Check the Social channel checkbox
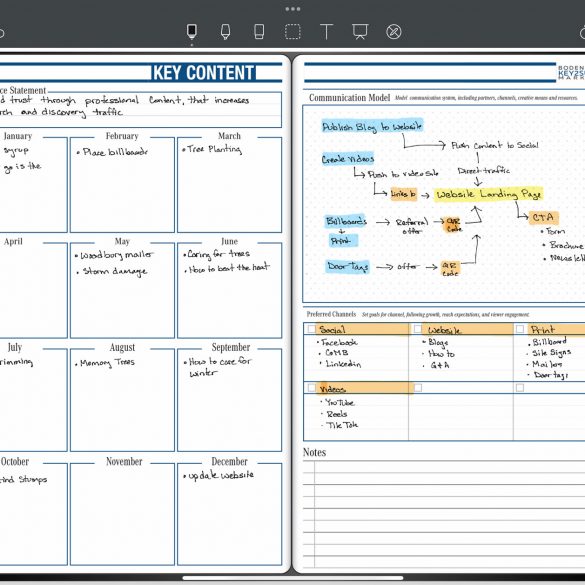The image size is (585, 585). point(312,329)
